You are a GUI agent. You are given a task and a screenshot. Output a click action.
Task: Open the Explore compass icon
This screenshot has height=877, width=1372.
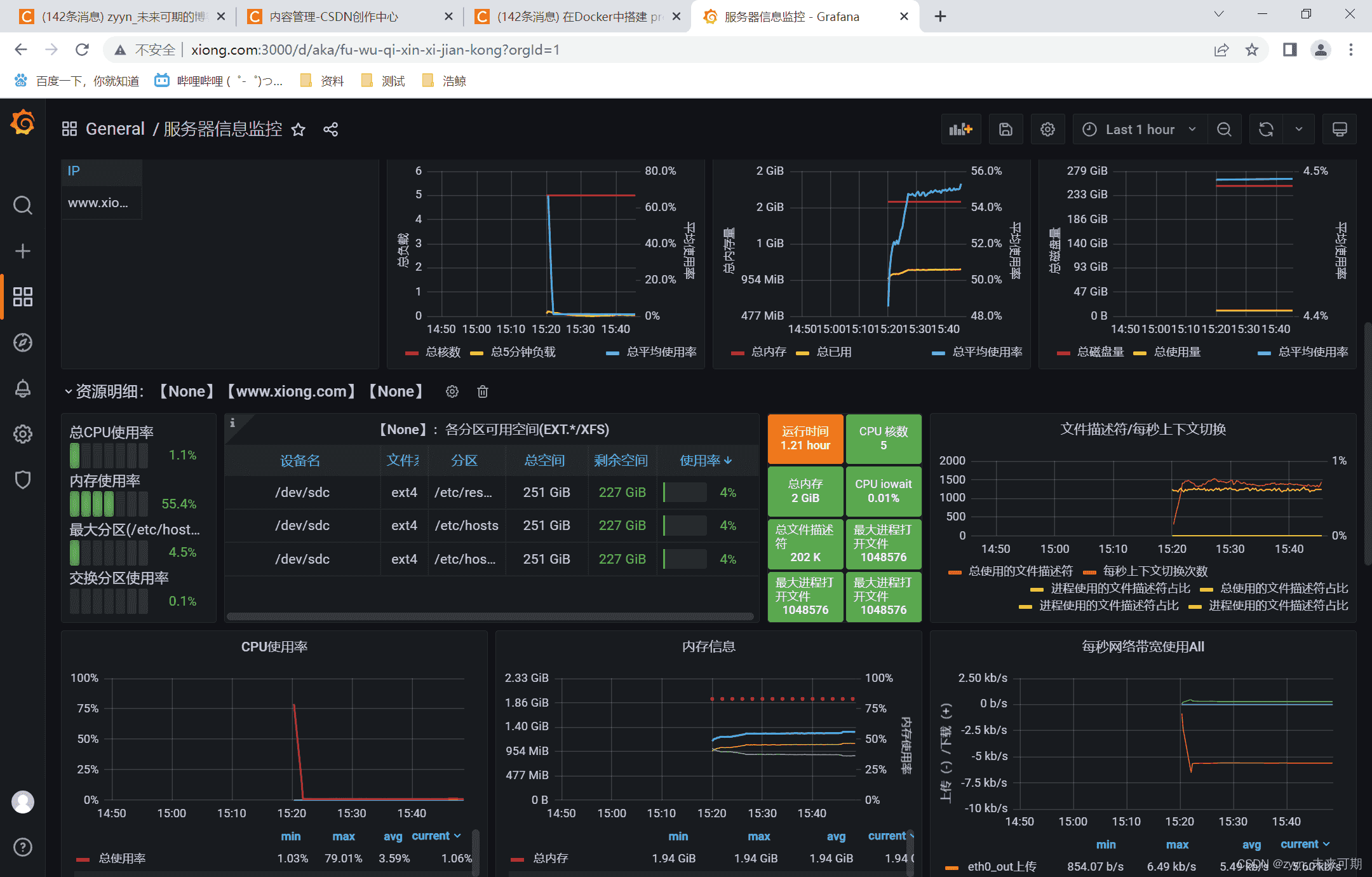[x=23, y=343]
